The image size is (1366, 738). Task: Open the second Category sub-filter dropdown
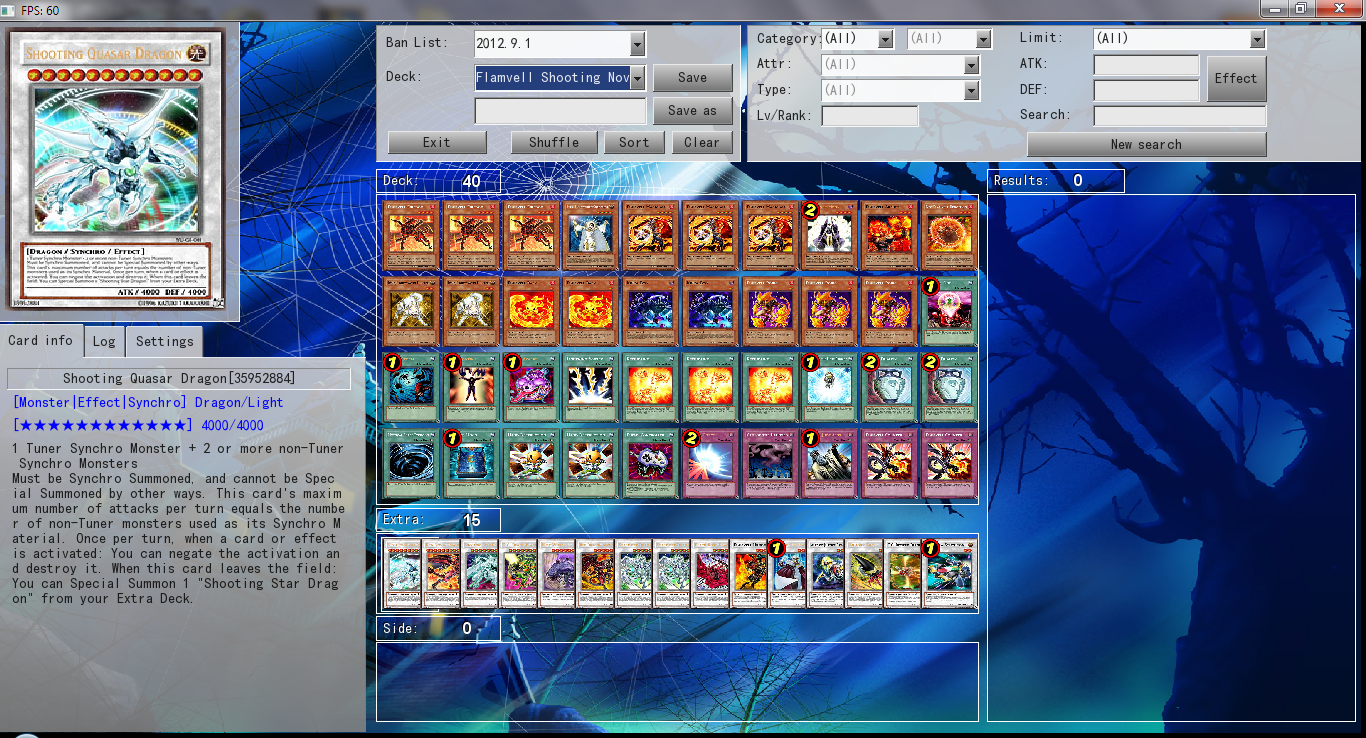[x=984, y=39]
